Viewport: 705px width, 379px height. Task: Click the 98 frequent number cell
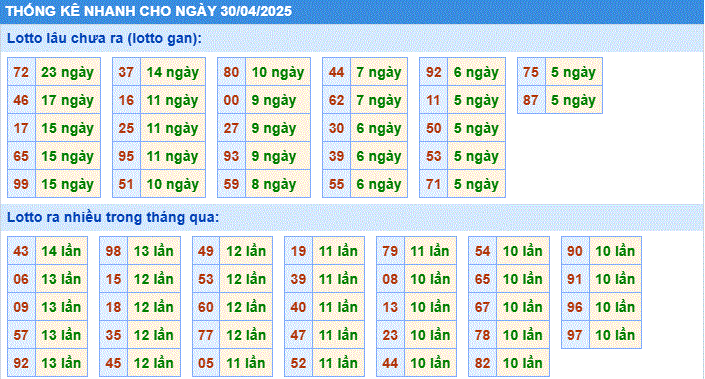tap(113, 251)
